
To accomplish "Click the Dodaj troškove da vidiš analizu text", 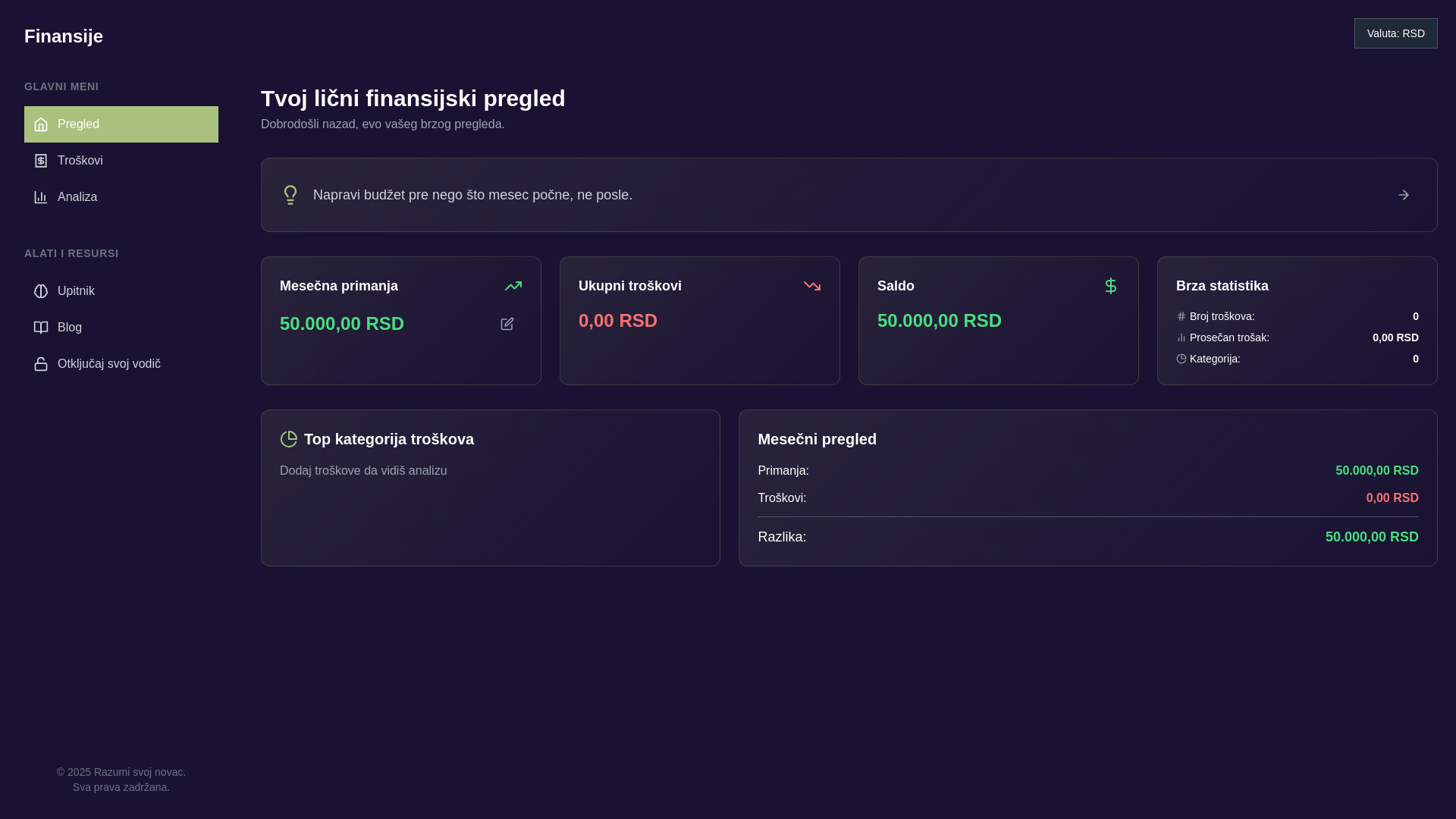I will [x=363, y=471].
